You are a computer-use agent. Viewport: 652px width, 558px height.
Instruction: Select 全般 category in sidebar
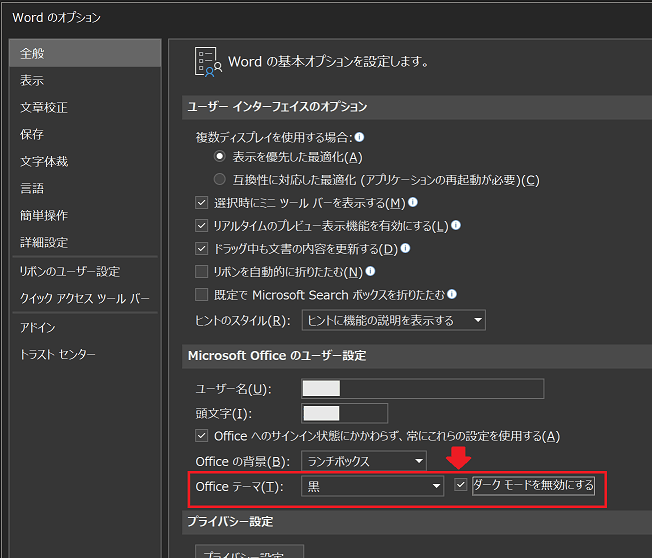(x=85, y=53)
